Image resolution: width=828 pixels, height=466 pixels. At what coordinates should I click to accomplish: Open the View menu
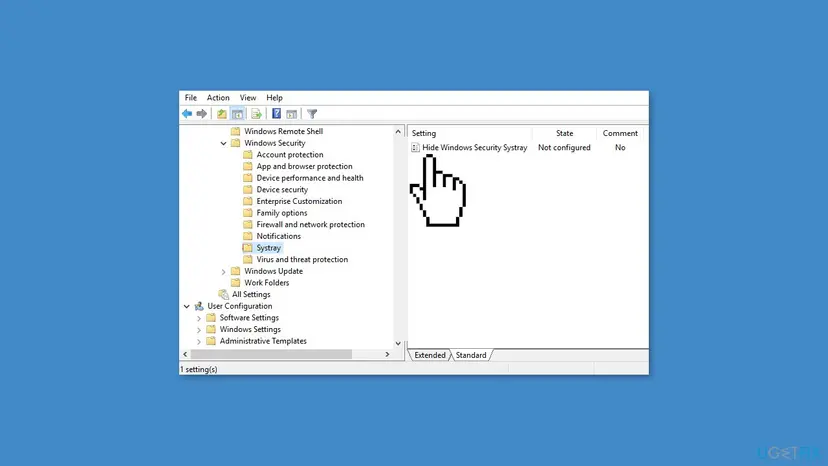[x=248, y=98]
